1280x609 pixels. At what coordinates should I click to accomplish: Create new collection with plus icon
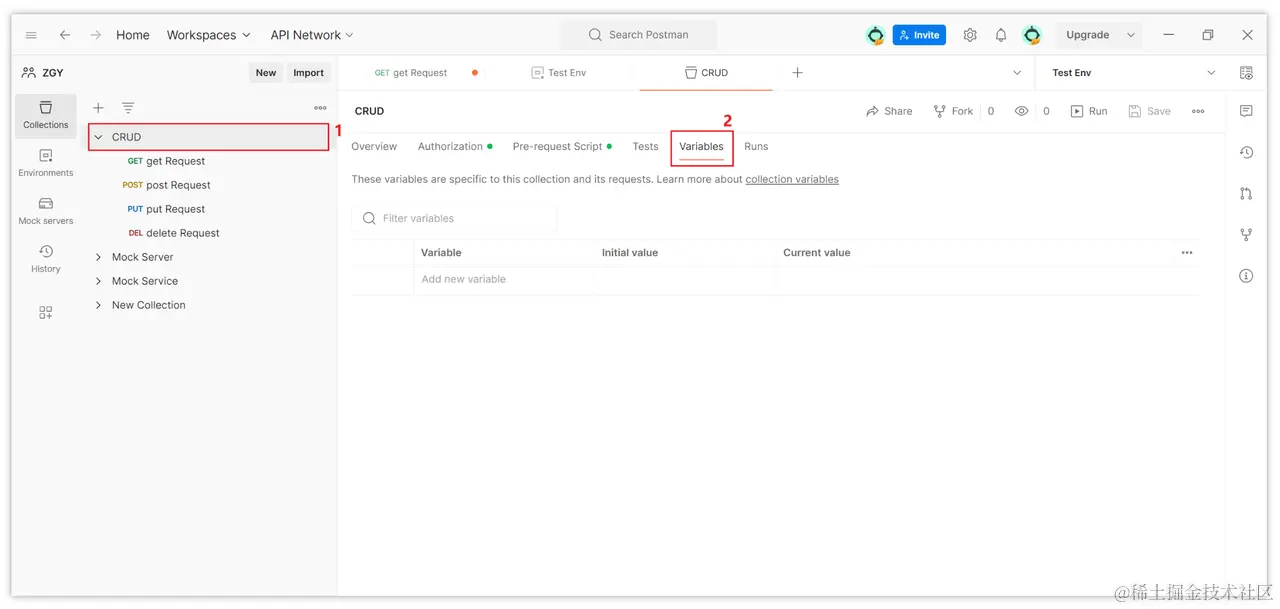tap(98, 108)
